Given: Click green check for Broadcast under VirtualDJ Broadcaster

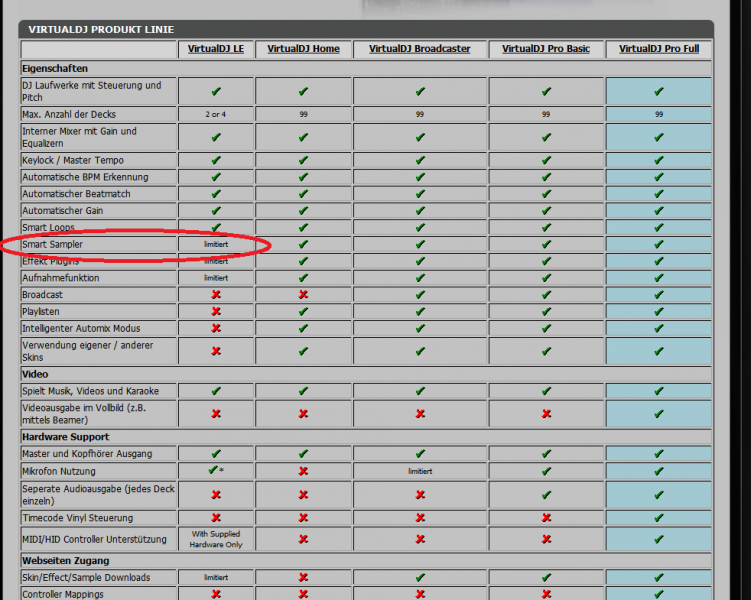Looking at the screenshot, I should click(420, 294).
